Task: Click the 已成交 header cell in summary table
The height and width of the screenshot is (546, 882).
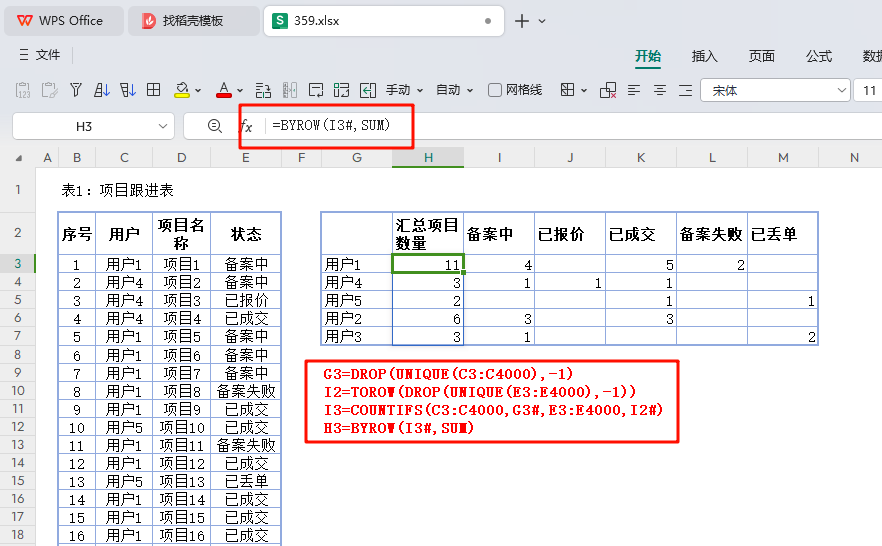Action: (x=641, y=233)
